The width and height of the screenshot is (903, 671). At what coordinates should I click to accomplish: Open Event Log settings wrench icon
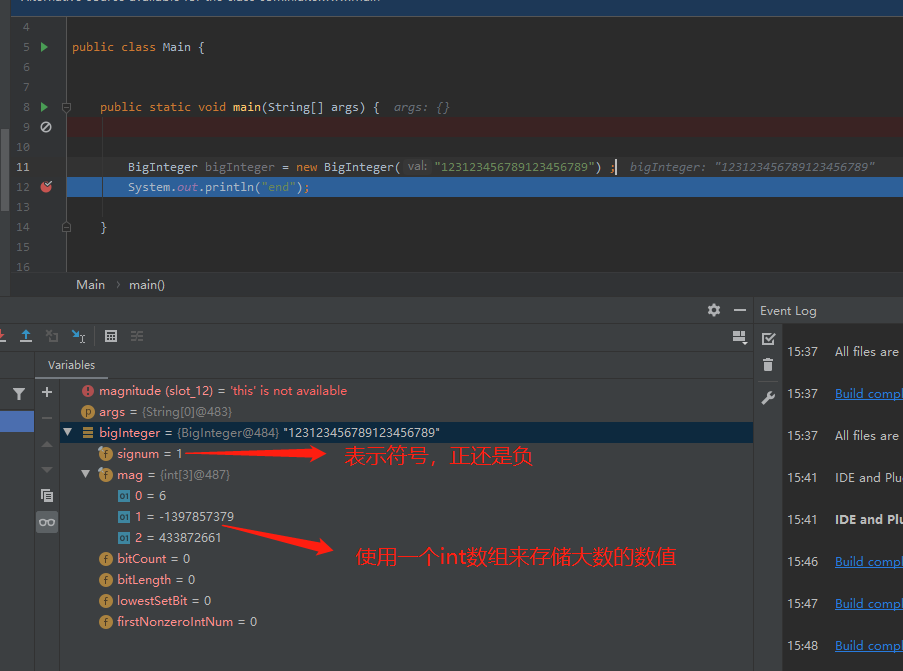(x=768, y=397)
